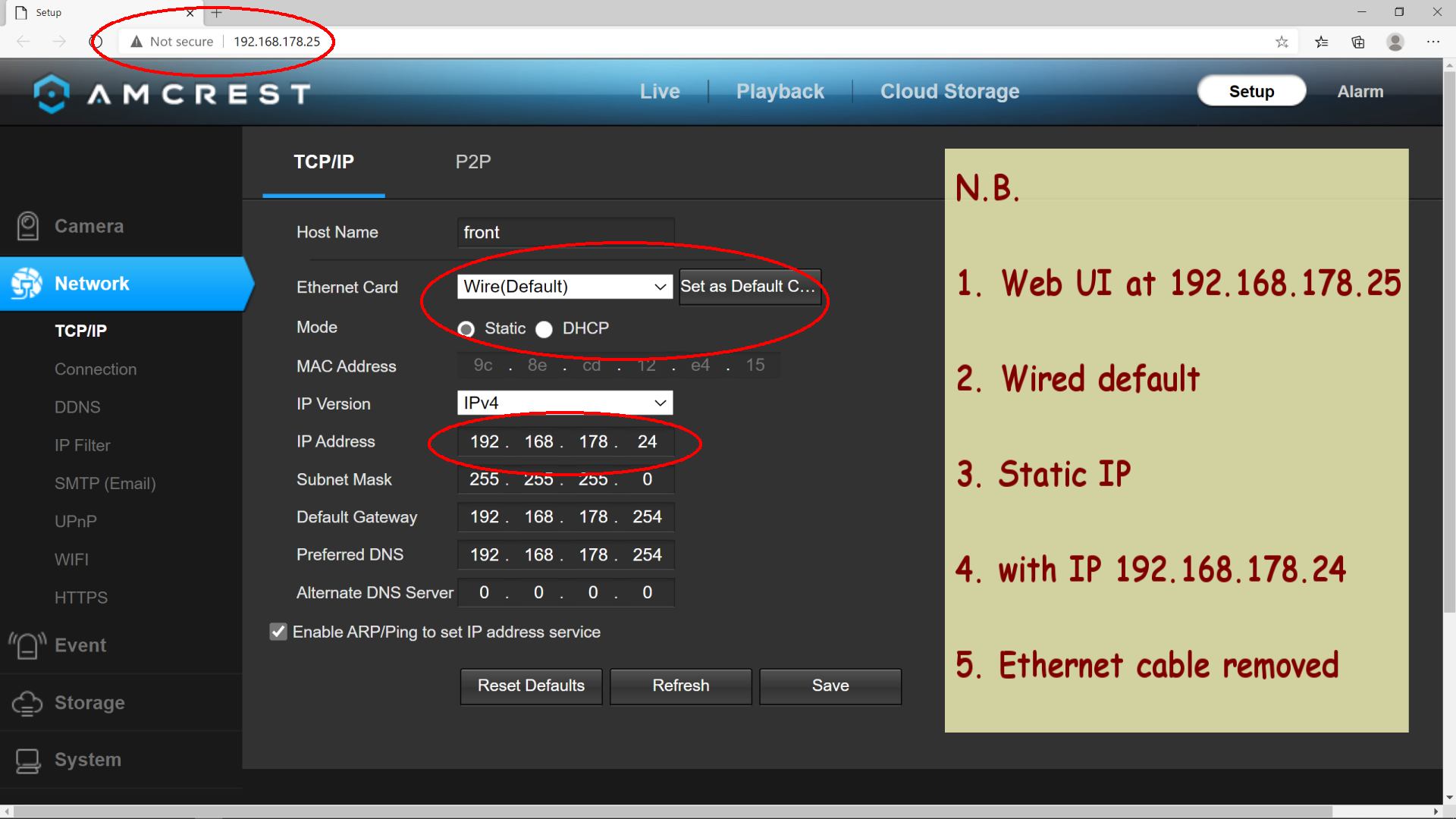Open the Connection submenu item

point(96,369)
